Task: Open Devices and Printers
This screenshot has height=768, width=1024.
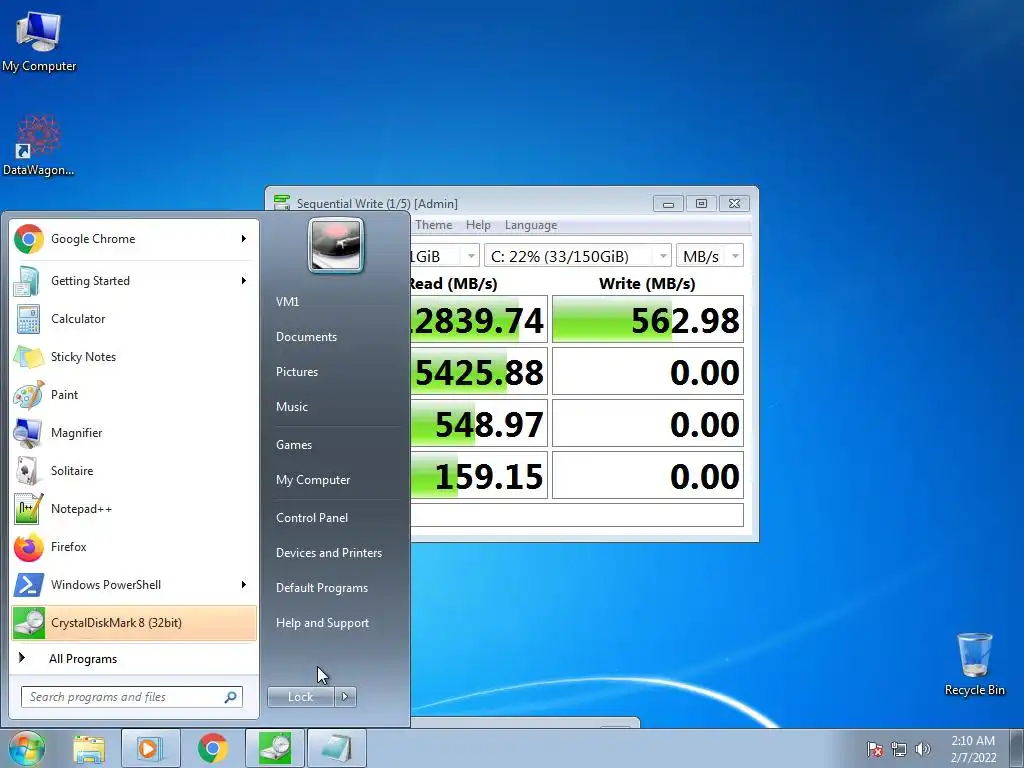Action: point(328,553)
